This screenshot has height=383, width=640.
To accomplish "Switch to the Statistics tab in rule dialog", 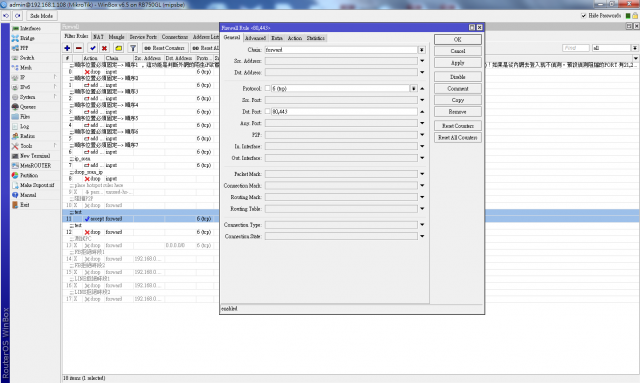I will (316, 38).
